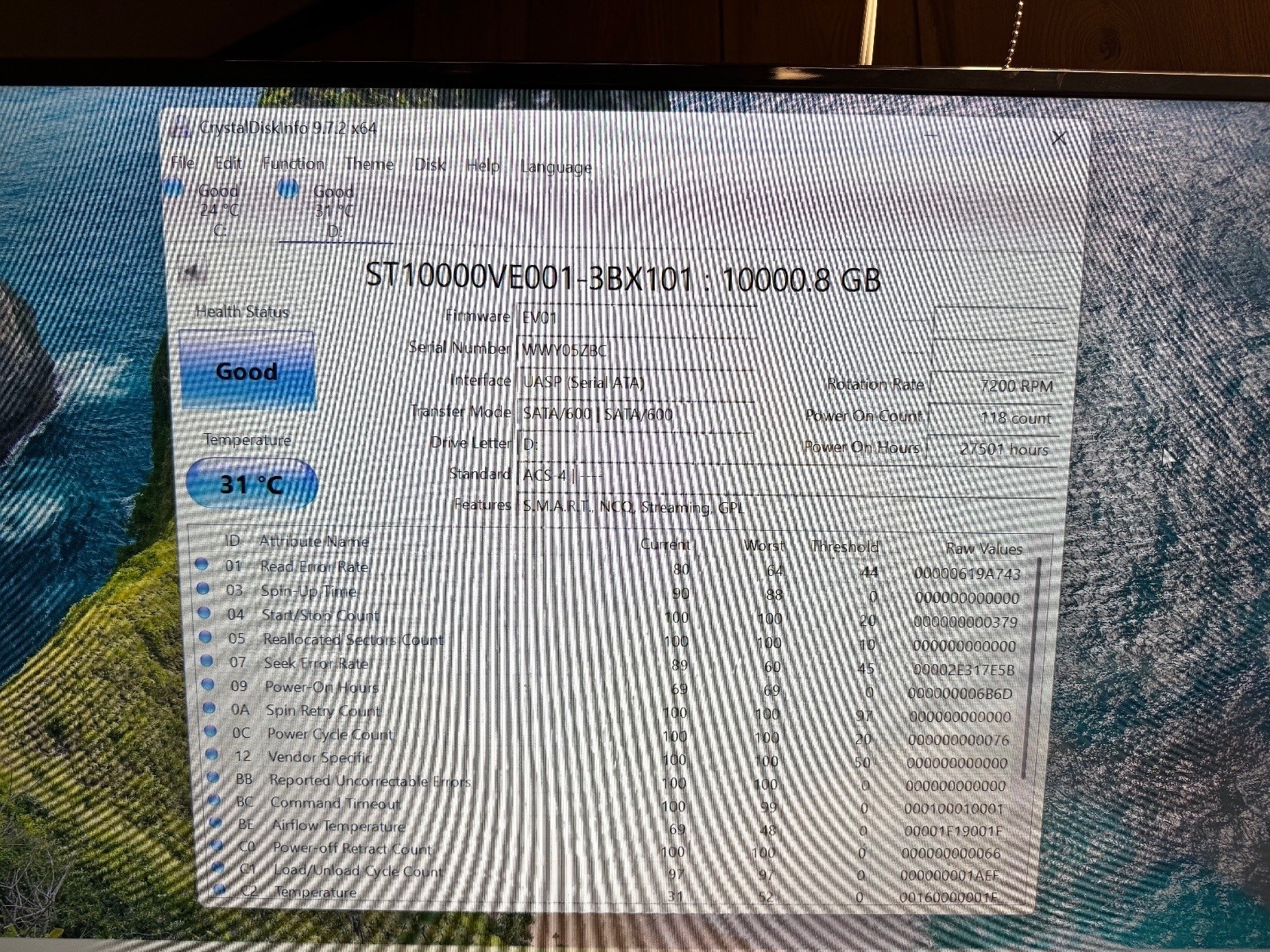Select the Read Error Rate row text
1270x952 pixels.
pyautogui.click(x=314, y=566)
